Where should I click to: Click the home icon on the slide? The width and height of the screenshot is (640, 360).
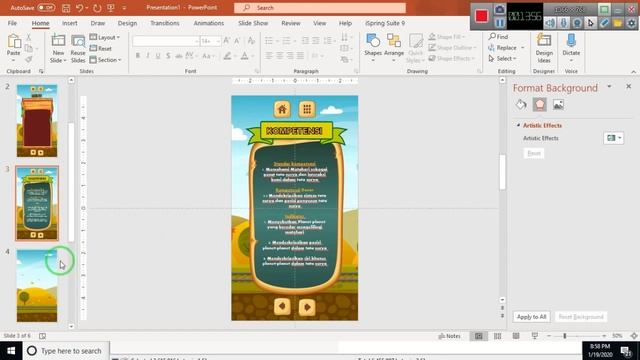pyautogui.click(x=282, y=109)
